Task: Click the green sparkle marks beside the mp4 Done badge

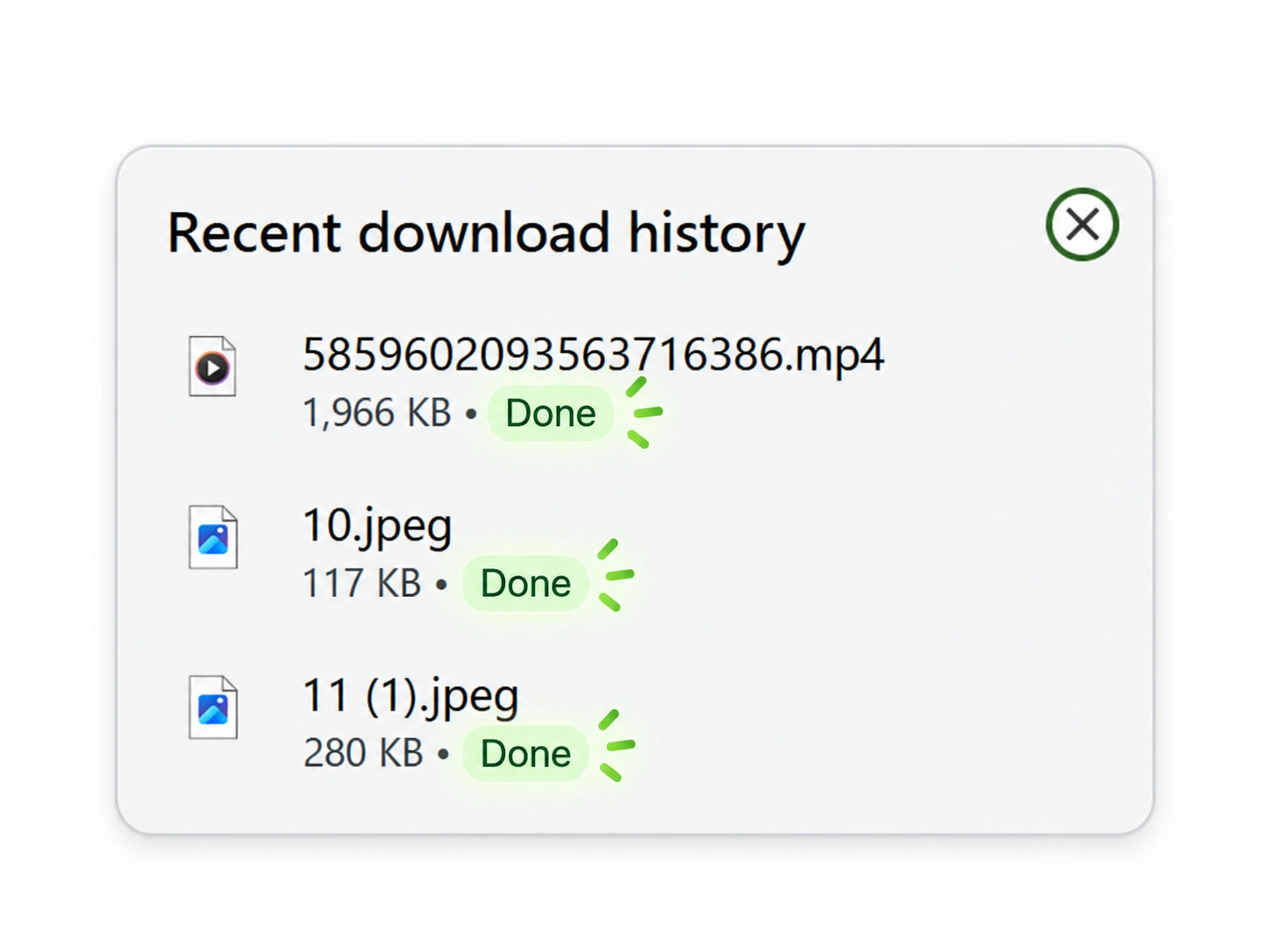Action: (645, 413)
